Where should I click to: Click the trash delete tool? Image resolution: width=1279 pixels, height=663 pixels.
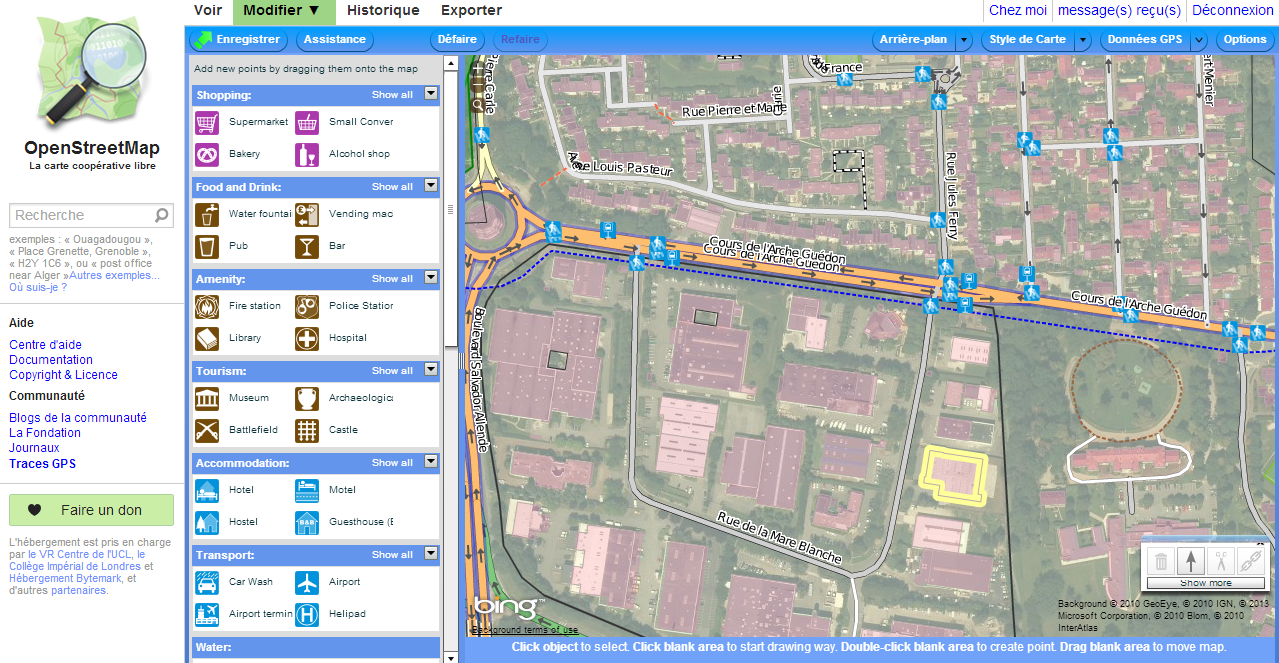(1161, 560)
